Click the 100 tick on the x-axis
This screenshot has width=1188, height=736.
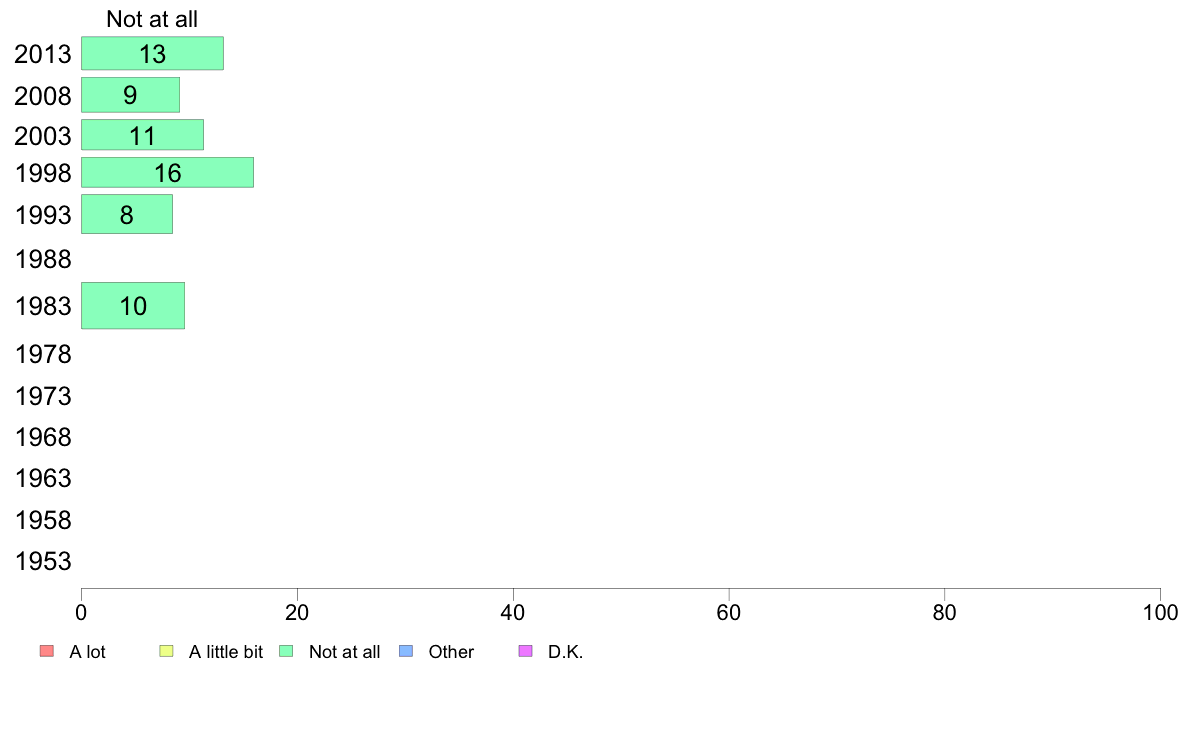click(x=1160, y=612)
